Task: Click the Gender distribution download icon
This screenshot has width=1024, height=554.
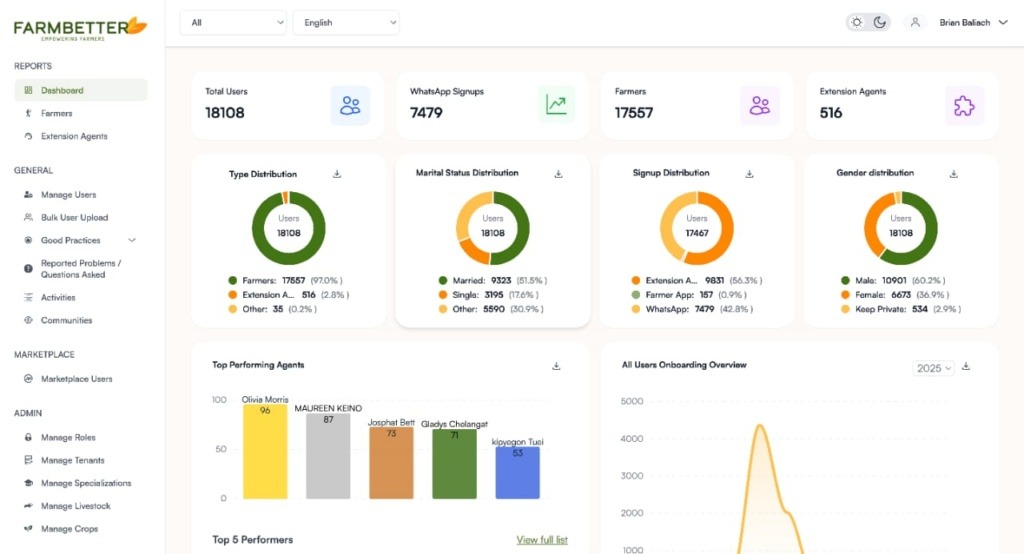Action: [954, 174]
